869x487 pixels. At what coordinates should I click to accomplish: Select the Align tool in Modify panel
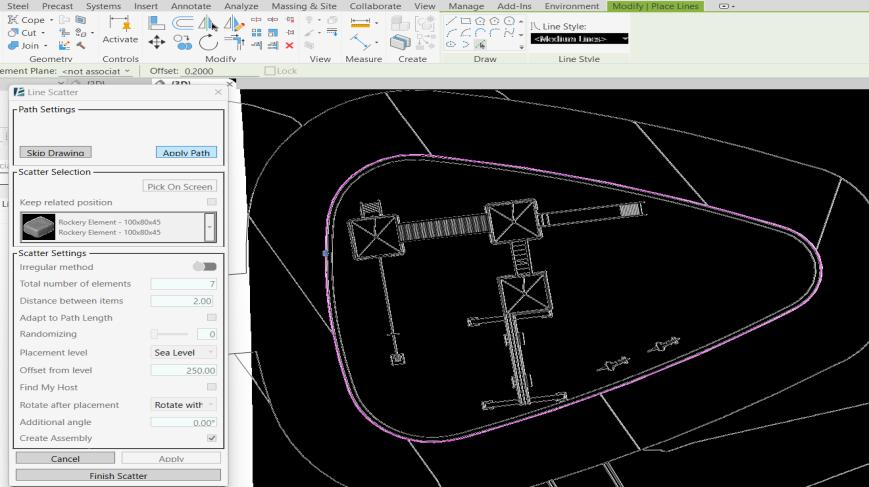(x=157, y=23)
